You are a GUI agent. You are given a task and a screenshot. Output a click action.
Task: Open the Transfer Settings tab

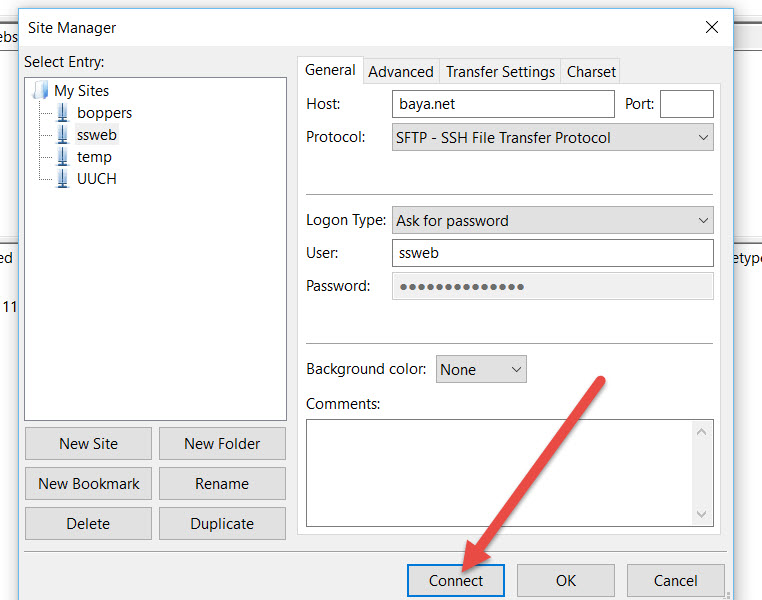pyautogui.click(x=500, y=72)
